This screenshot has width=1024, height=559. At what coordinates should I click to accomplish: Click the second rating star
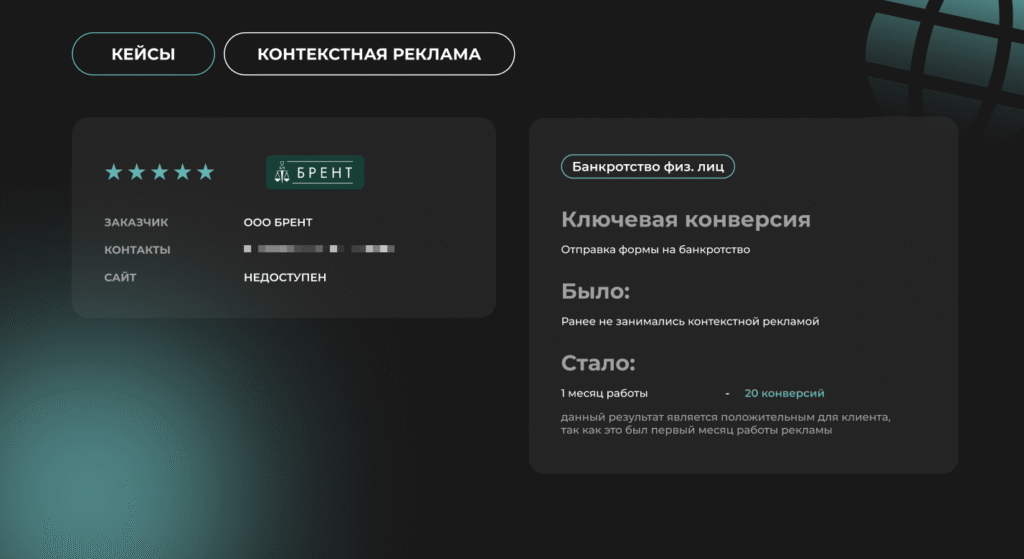coord(137,172)
